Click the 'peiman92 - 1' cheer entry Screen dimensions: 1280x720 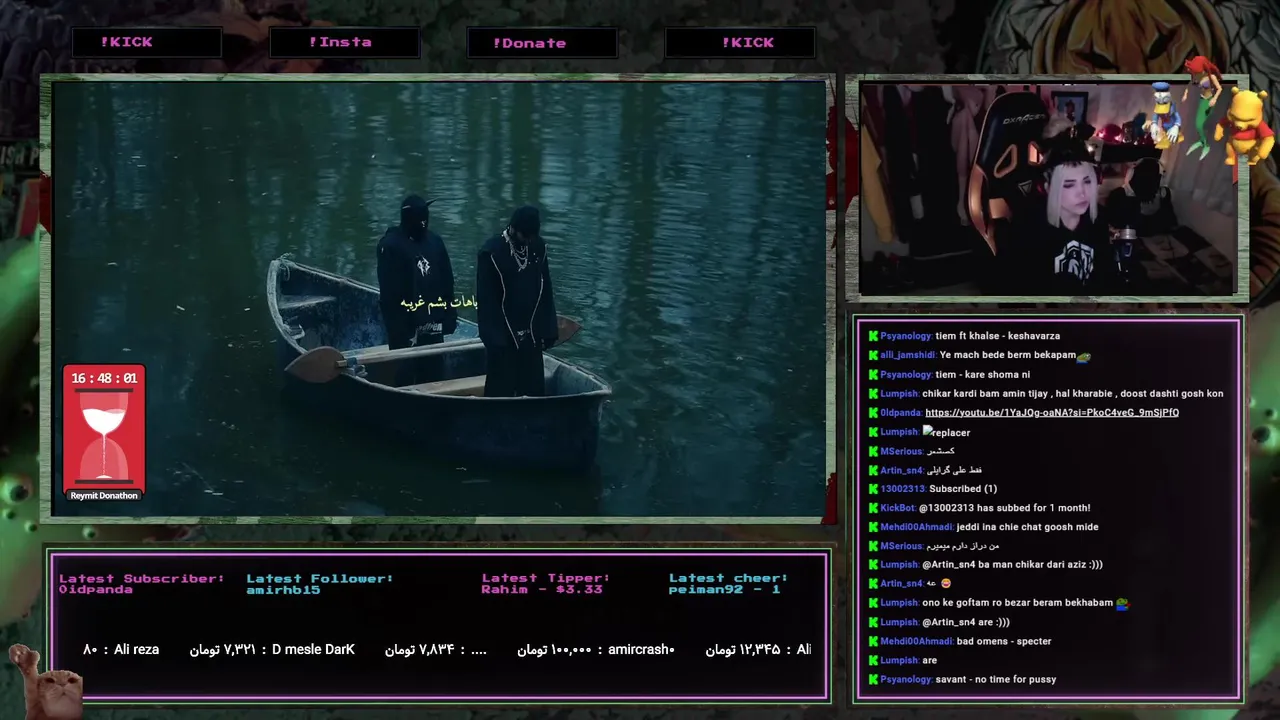coord(725,590)
